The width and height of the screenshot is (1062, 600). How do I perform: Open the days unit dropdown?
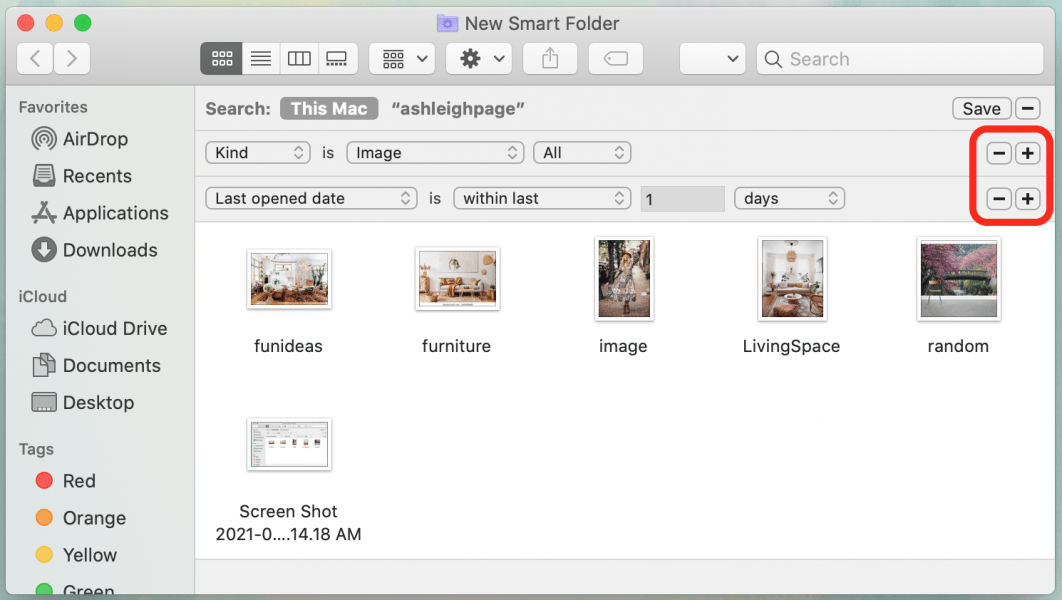[789, 198]
